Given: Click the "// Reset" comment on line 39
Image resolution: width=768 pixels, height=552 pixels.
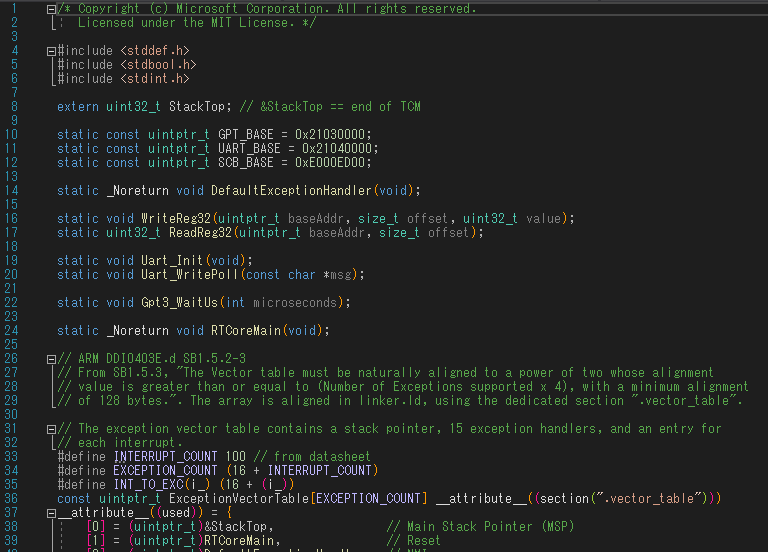Looking at the screenshot, I should pyautogui.click(x=413, y=541).
